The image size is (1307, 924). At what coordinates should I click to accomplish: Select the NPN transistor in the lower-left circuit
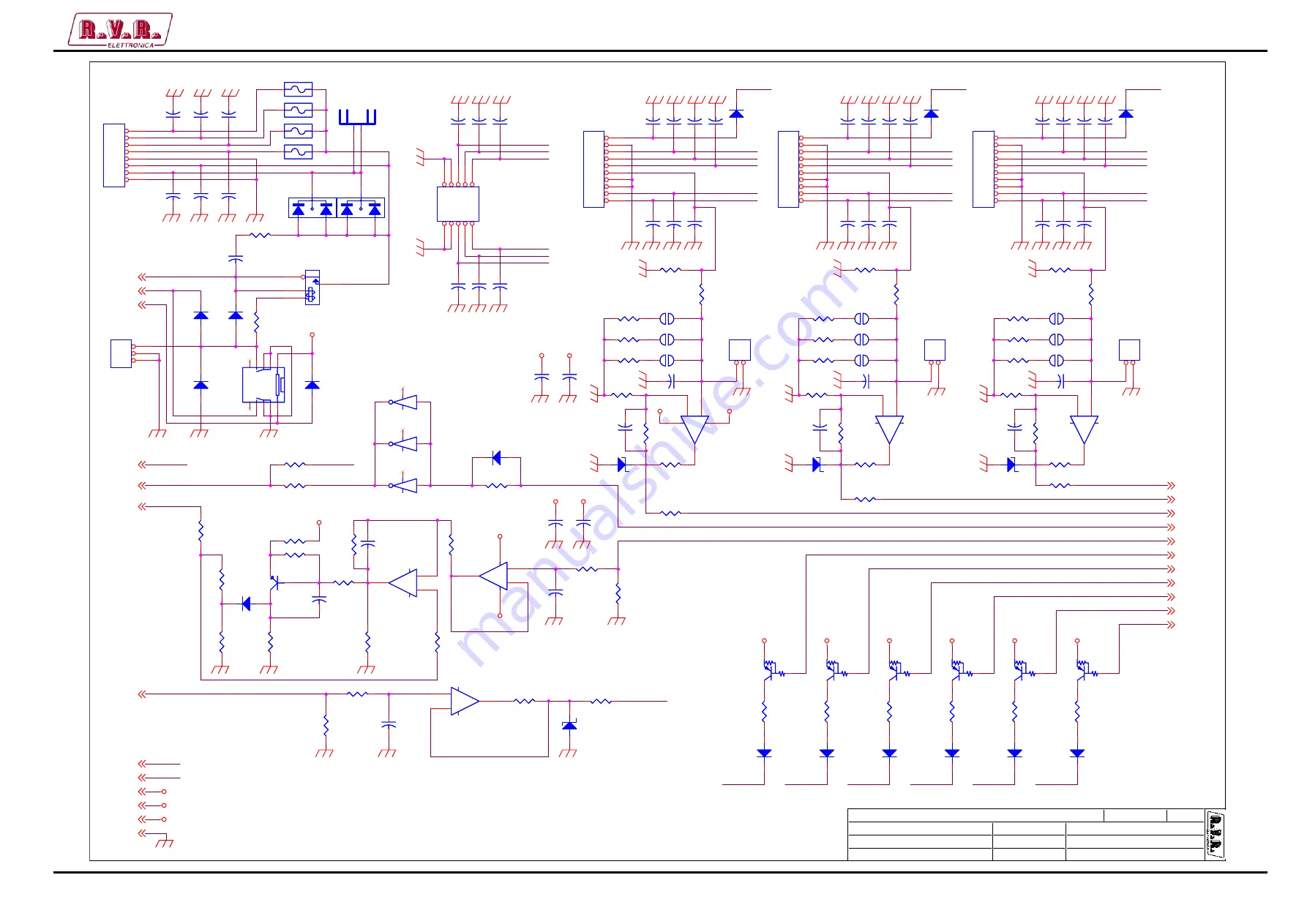point(274,582)
